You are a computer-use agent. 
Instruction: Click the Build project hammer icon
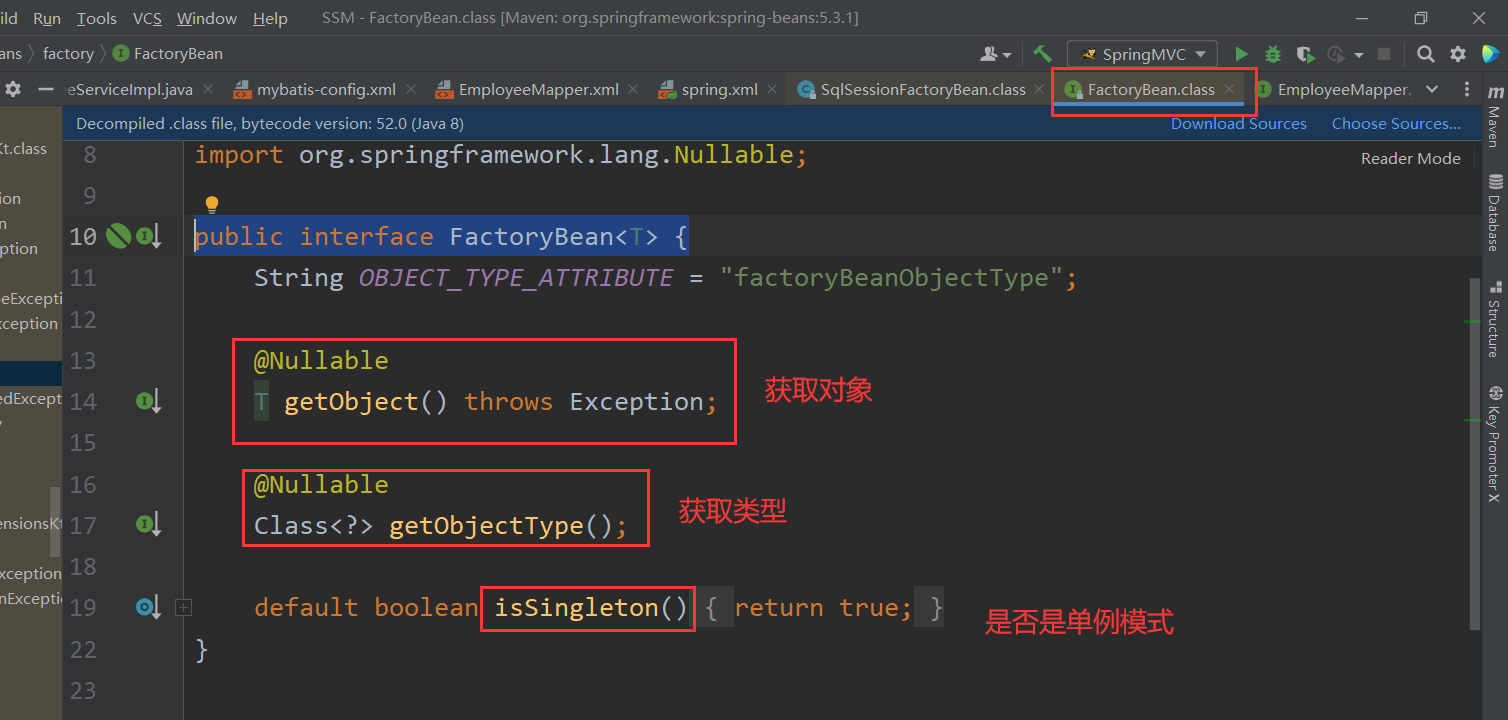[x=1042, y=54]
